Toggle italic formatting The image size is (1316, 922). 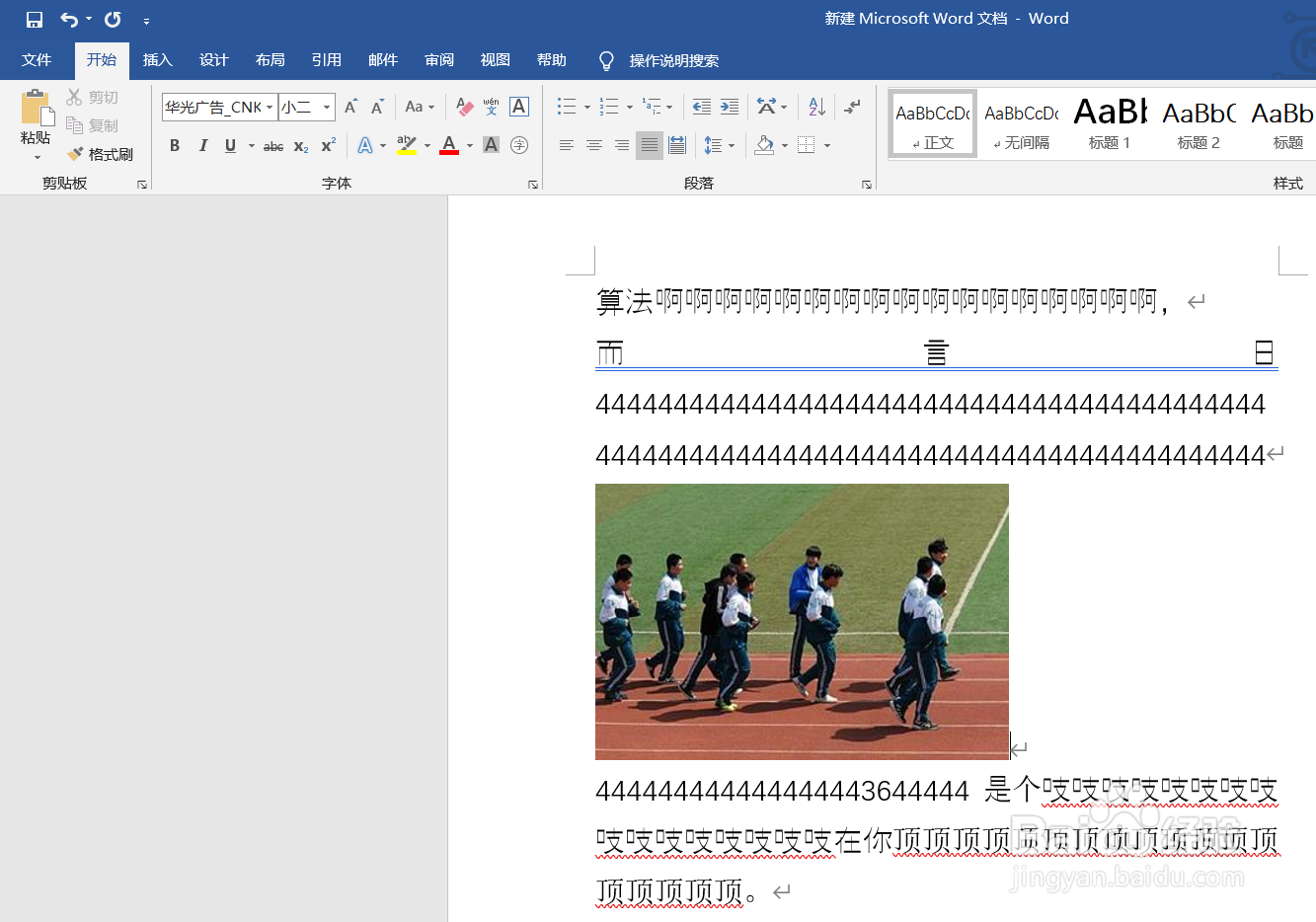point(202,145)
